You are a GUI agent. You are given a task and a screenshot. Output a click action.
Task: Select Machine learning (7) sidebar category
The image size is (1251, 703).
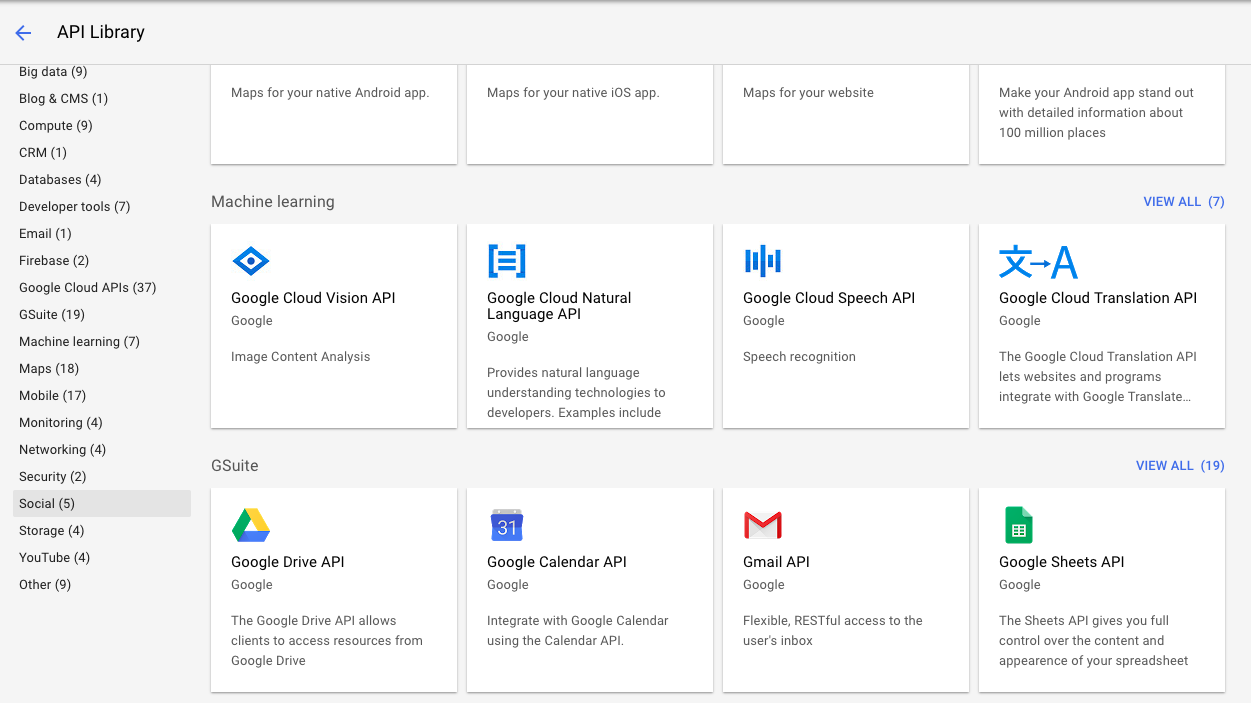click(79, 342)
